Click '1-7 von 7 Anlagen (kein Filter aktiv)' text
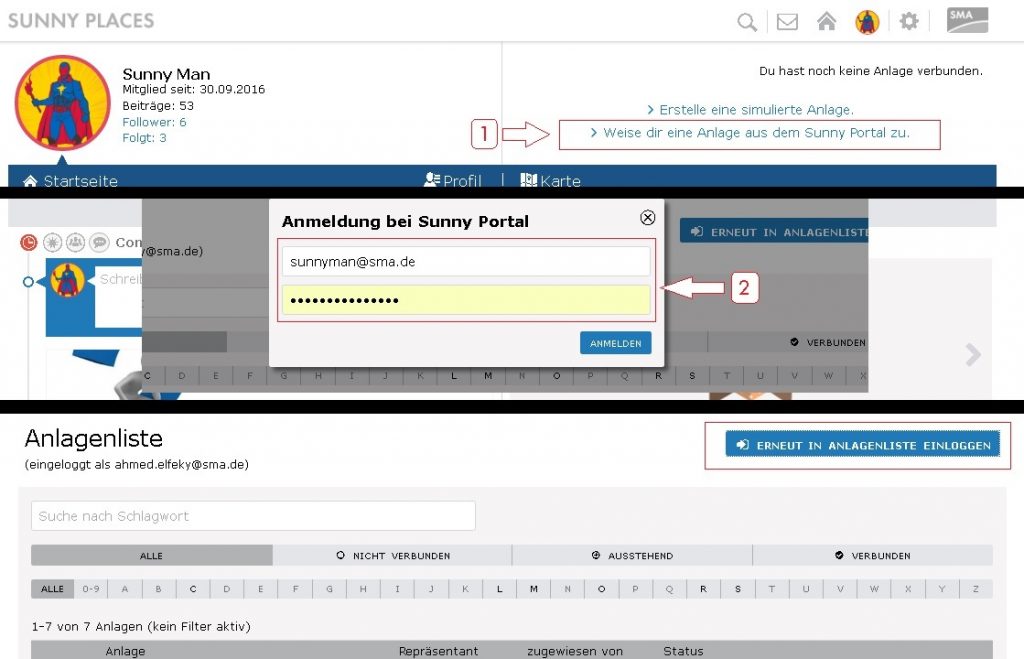The image size is (1024, 659). [x=141, y=626]
